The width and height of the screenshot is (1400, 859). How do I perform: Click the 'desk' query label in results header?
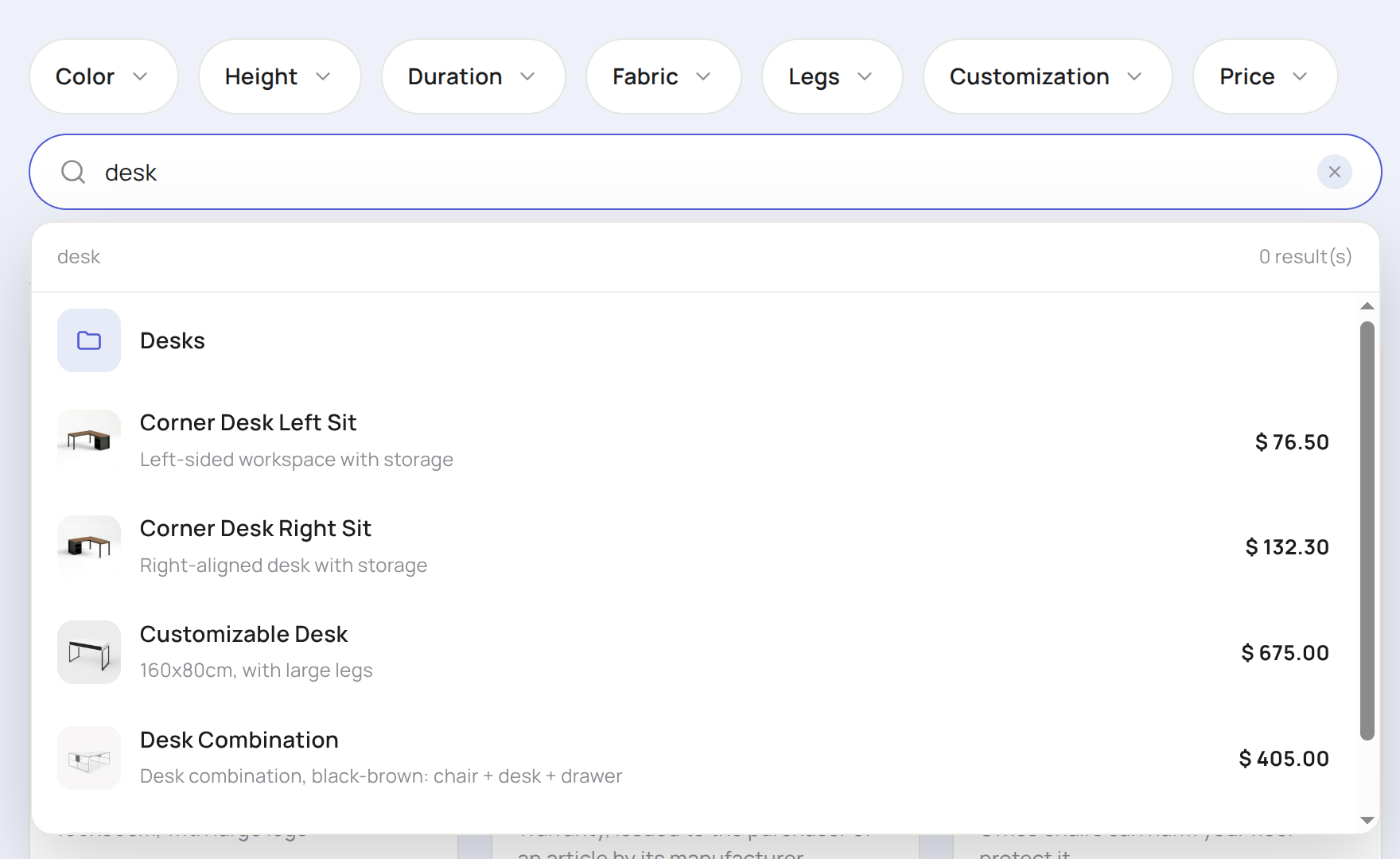coord(79,257)
